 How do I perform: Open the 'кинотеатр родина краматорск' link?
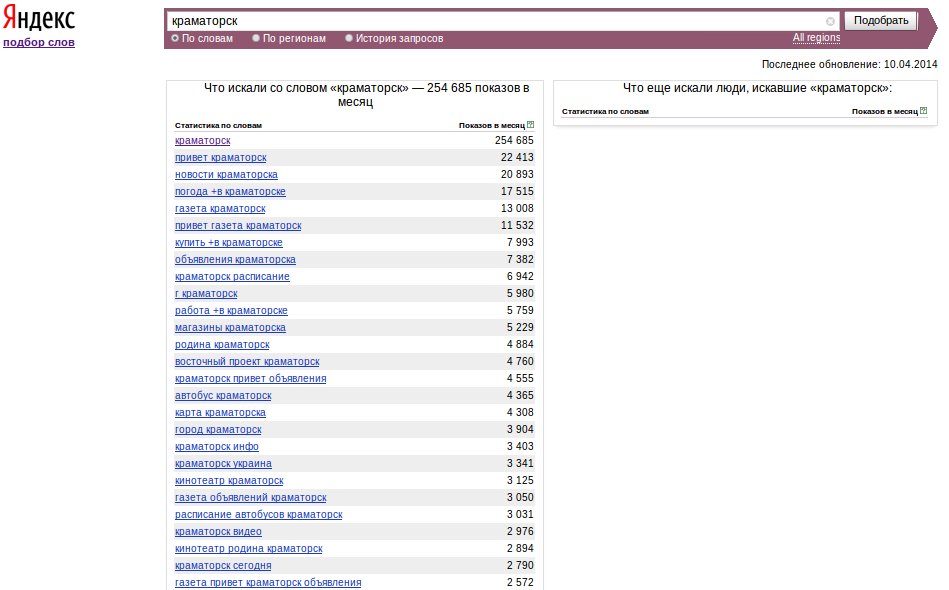tap(249, 548)
